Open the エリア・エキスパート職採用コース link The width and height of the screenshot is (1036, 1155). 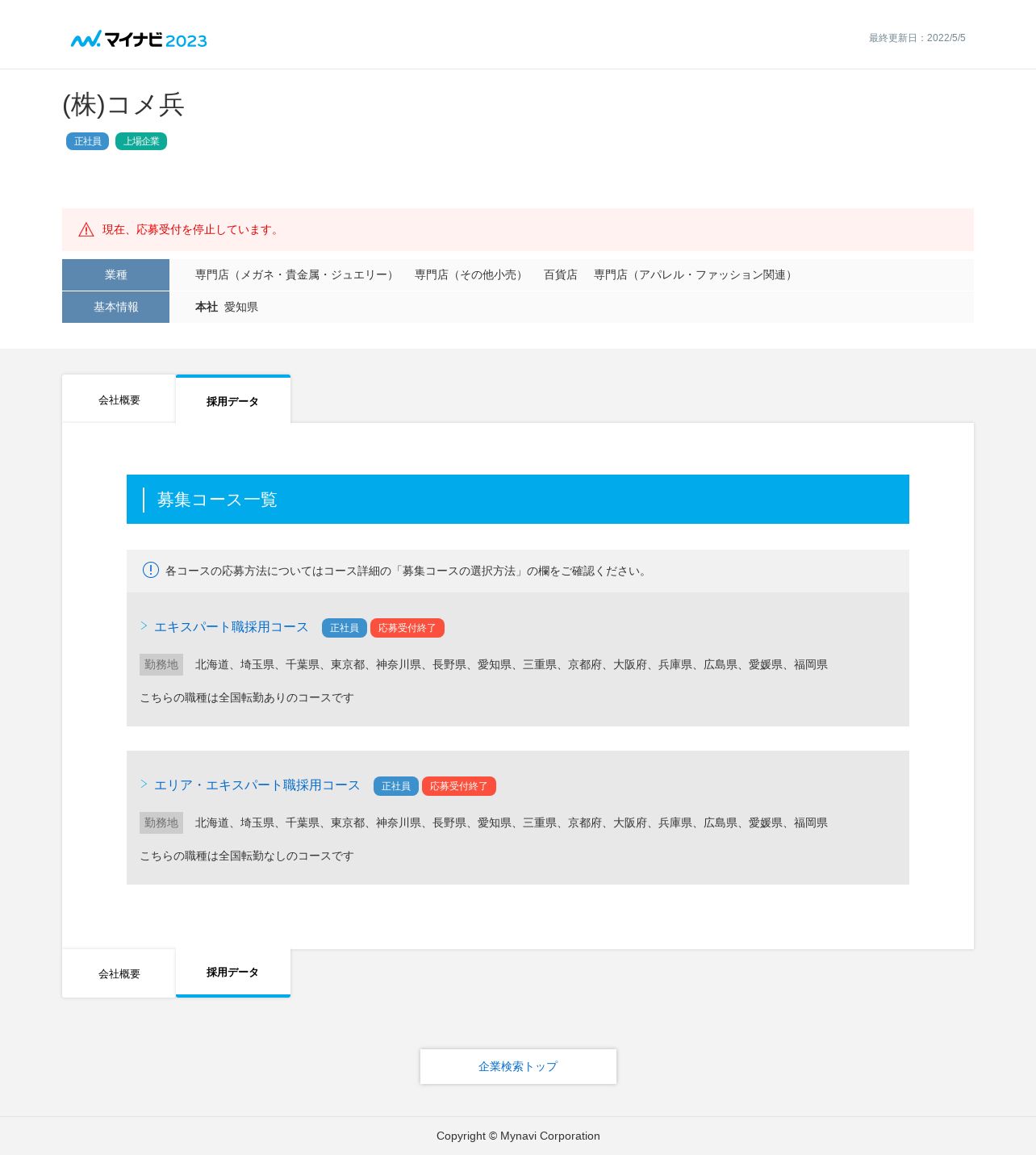(x=257, y=785)
